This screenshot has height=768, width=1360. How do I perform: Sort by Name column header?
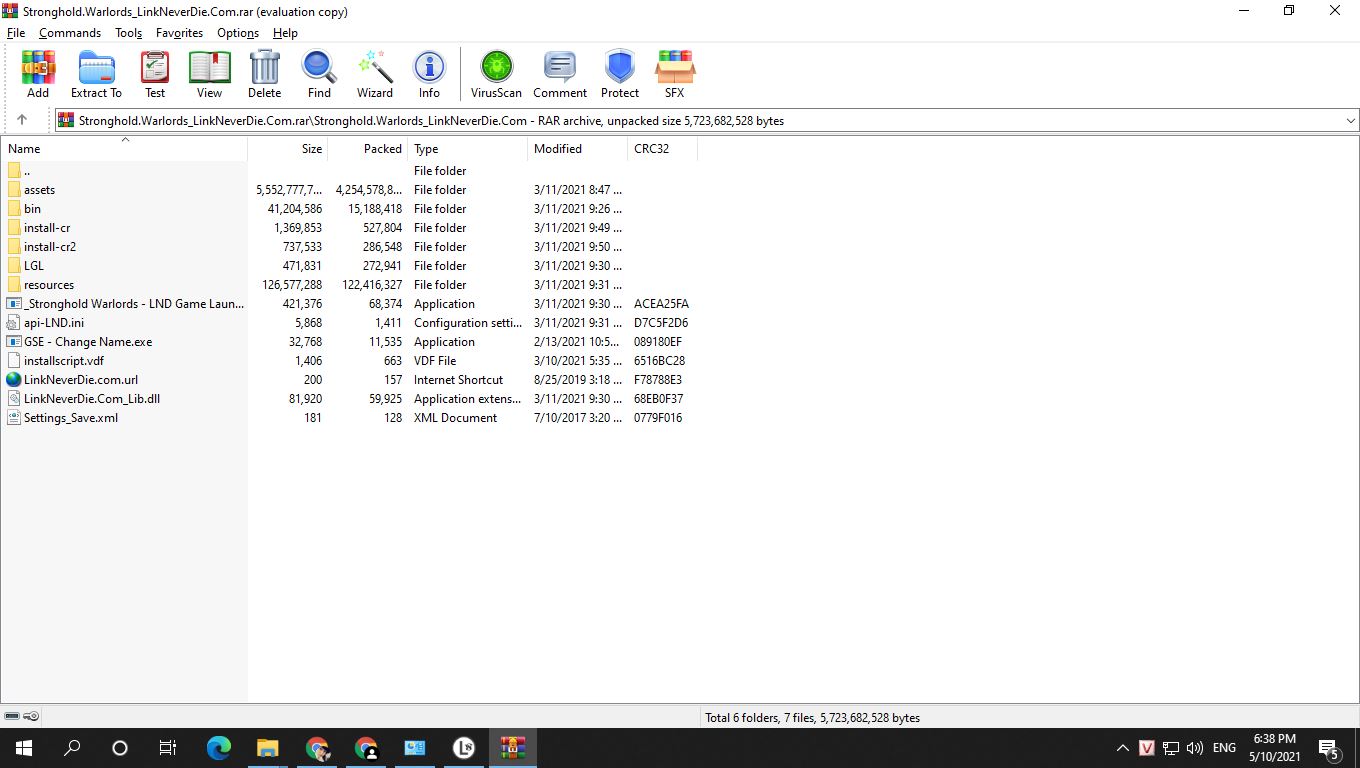[x=125, y=149]
